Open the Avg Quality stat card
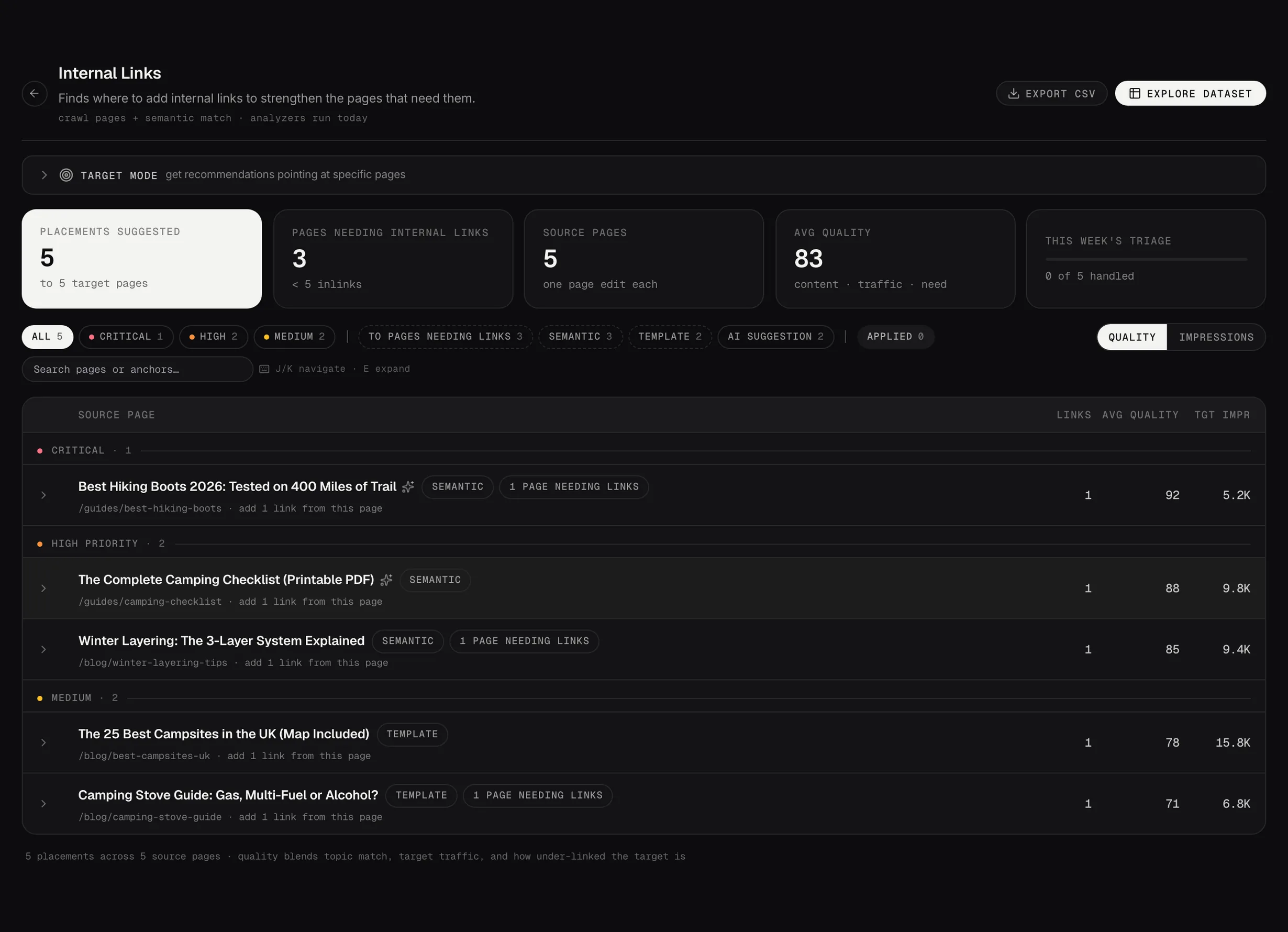 (x=895, y=259)
